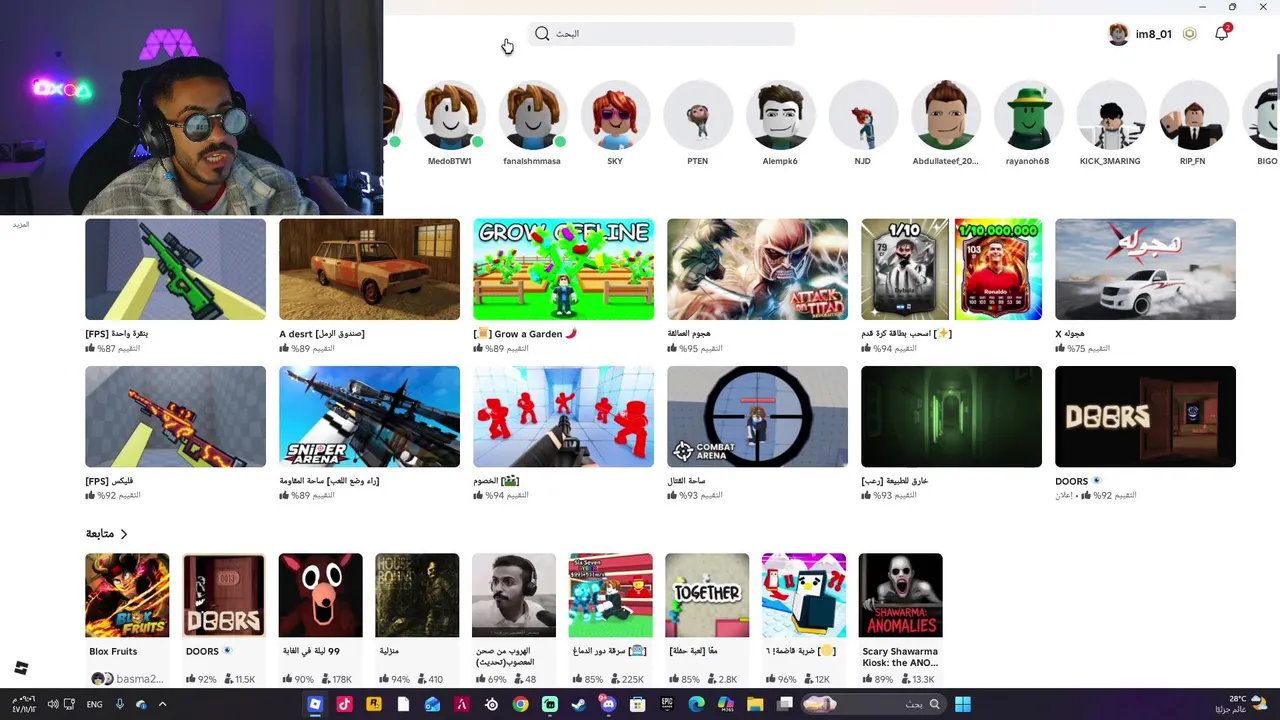Click the A desrt title link
1280x720 pixels.
pos(322,334)
